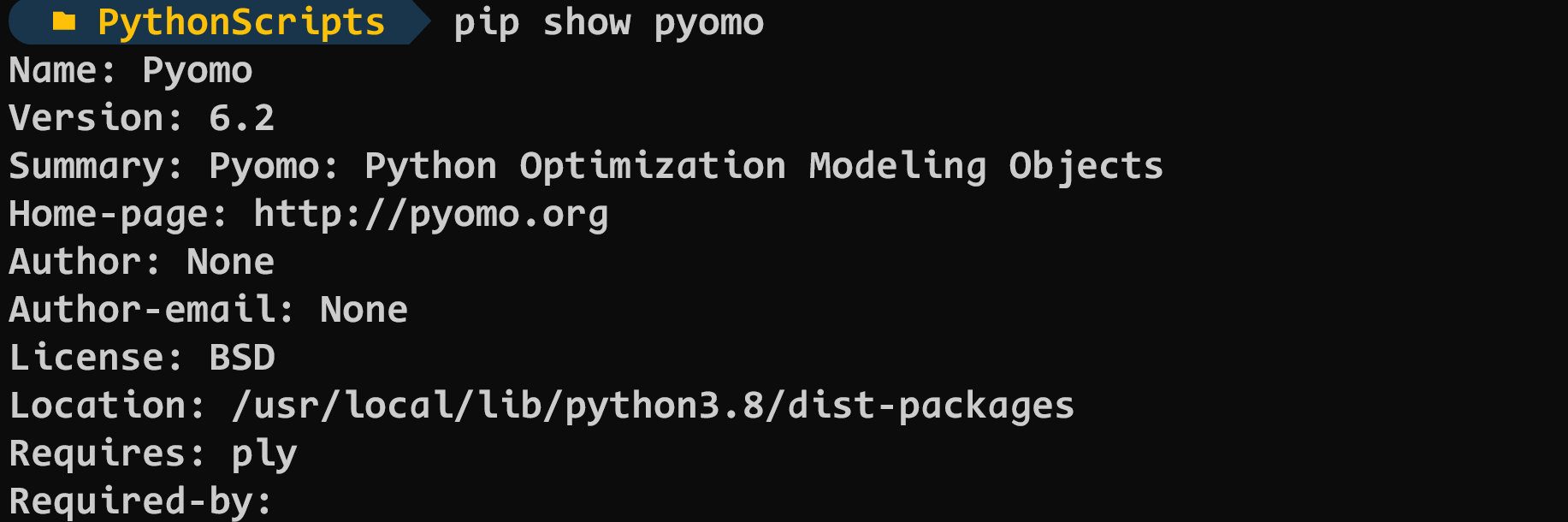
Task: Click the required package "ply"
Action: [263, 454]
